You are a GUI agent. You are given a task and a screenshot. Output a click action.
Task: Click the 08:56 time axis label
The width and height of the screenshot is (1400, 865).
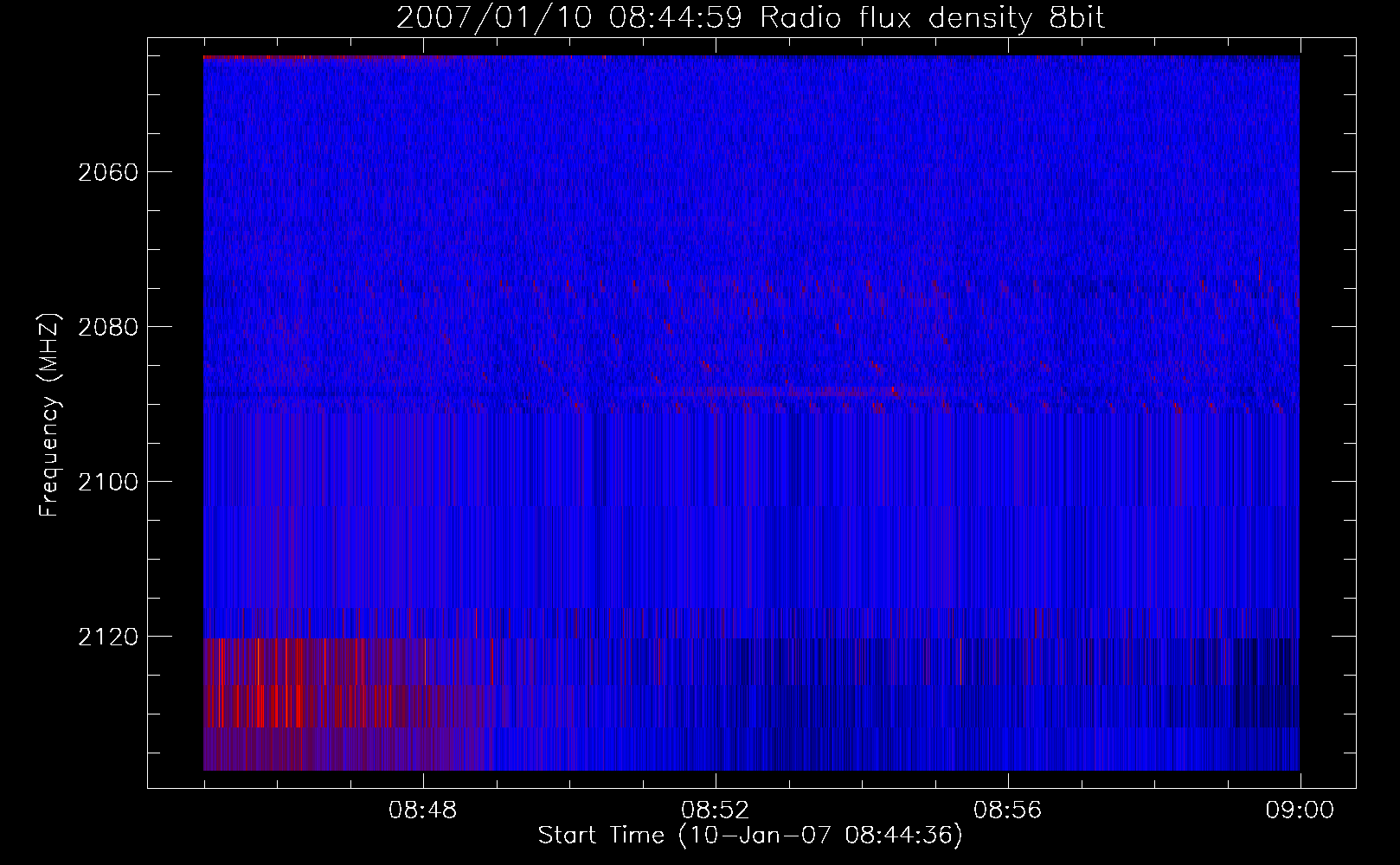click(x=1008, y=811)
